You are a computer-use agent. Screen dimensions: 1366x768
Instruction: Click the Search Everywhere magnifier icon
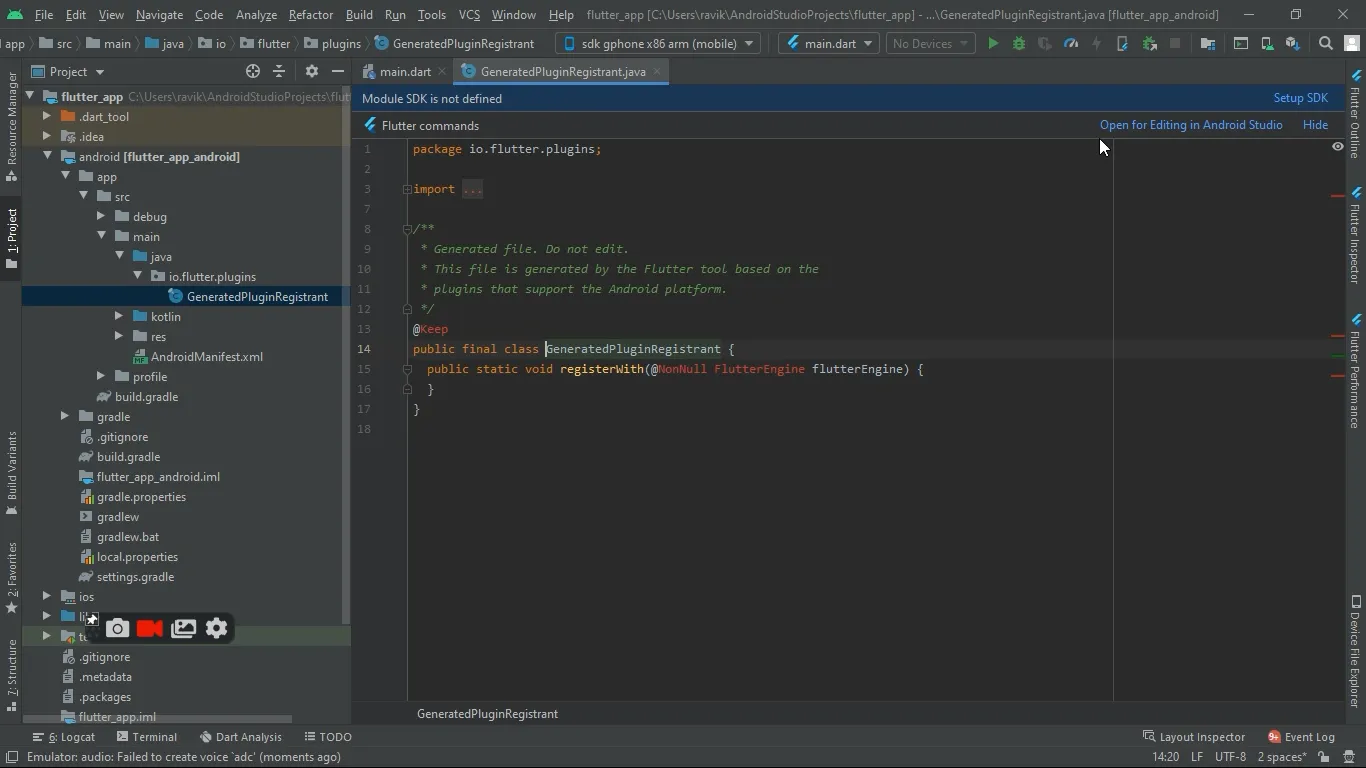click(x=1326, y=44)
